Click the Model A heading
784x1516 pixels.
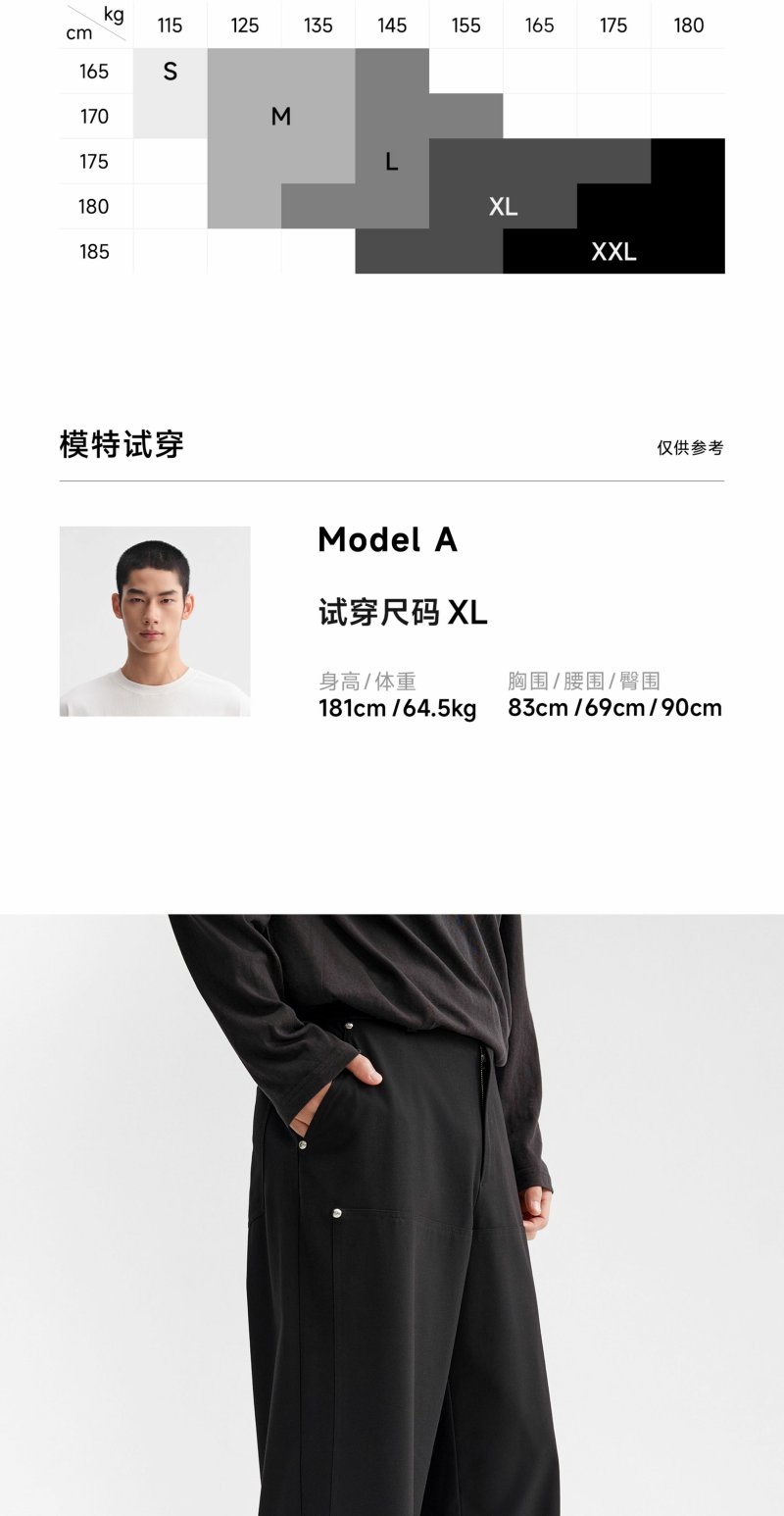[x=388, y=539]
